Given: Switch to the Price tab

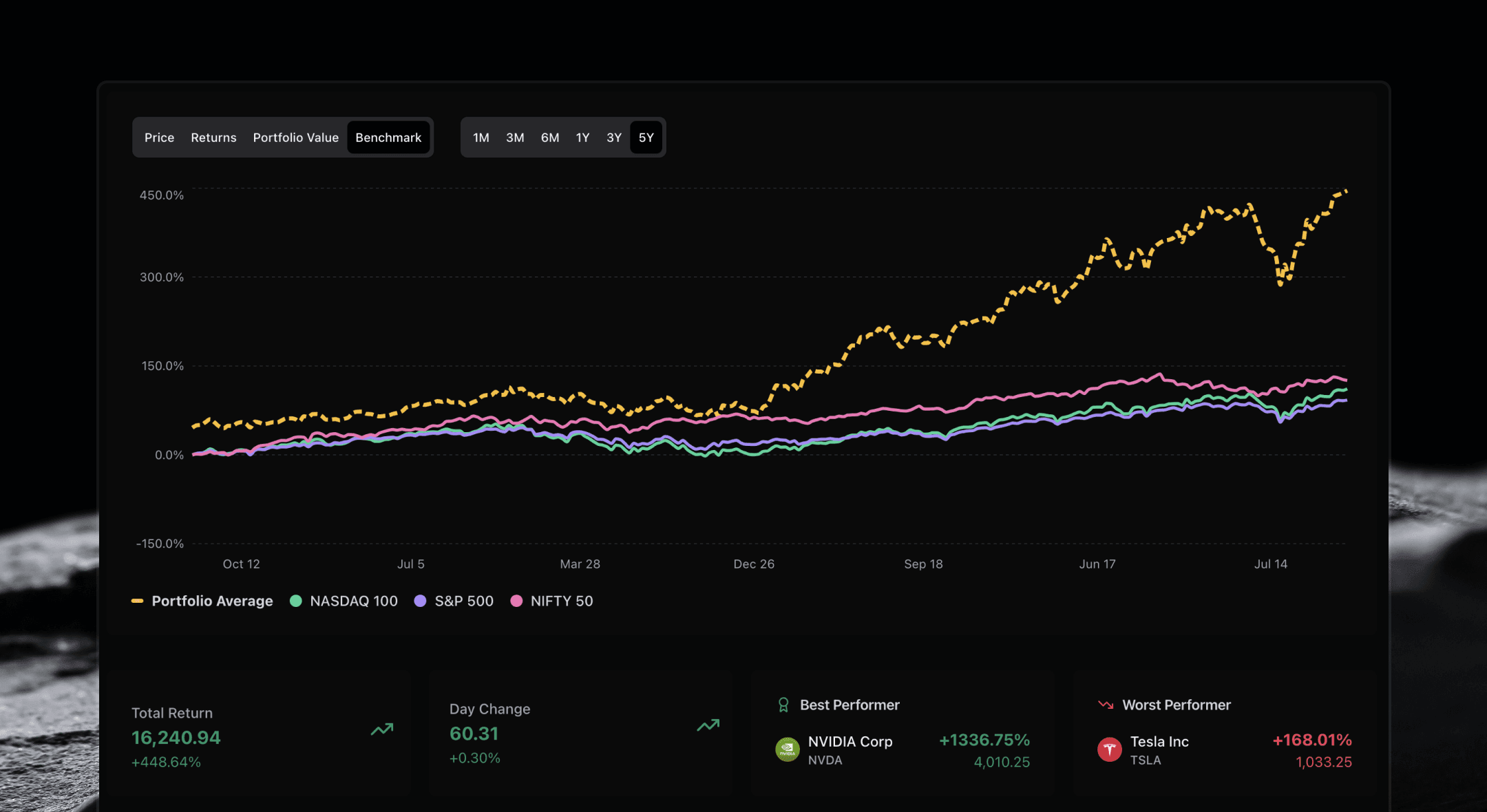Looking at the screenshot, I should (159, 138).
